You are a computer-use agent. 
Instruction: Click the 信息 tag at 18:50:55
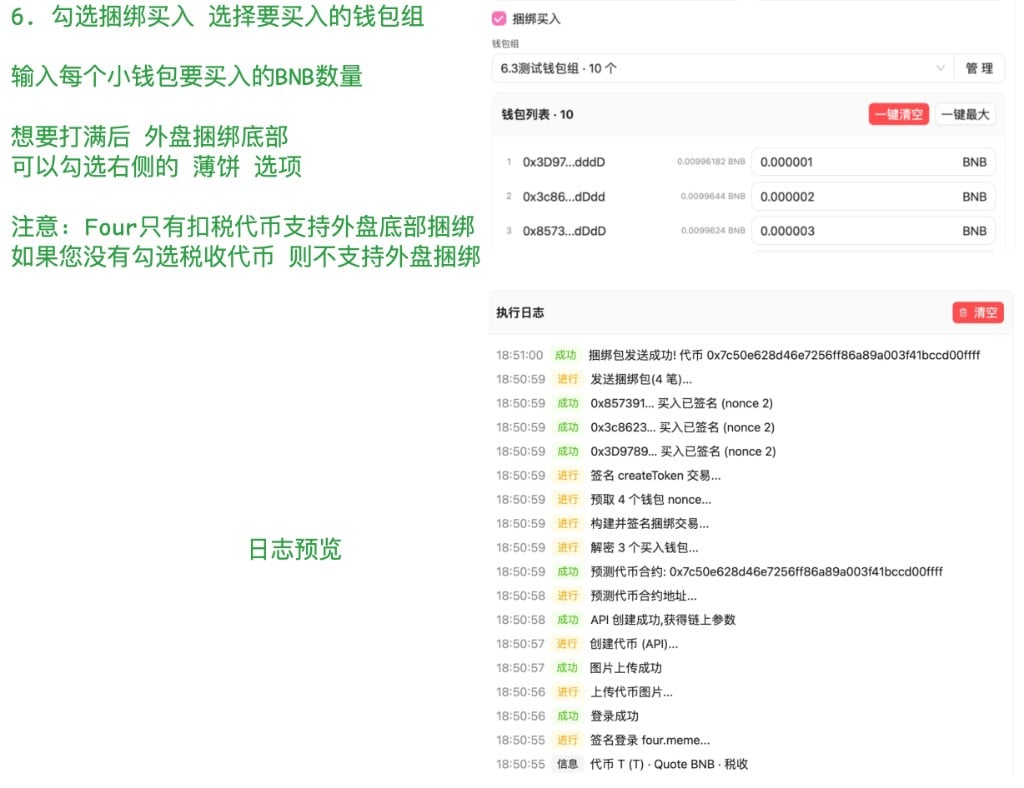pyautogui.click(x=567, y=764)
